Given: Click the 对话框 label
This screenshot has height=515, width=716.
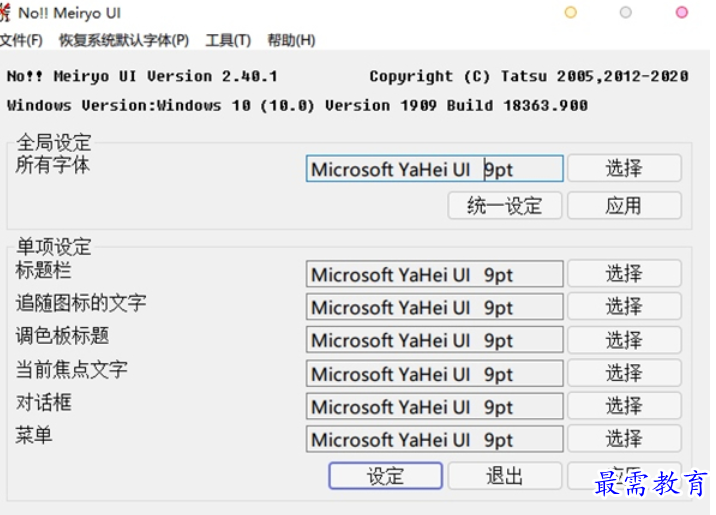Looking at the screenshot, I should [x=43, y=403].
